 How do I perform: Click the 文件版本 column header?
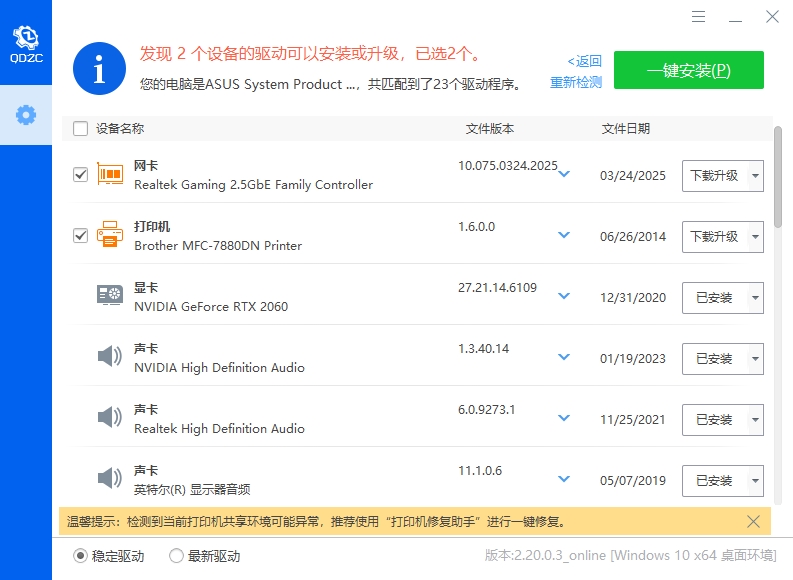(490, 128)
